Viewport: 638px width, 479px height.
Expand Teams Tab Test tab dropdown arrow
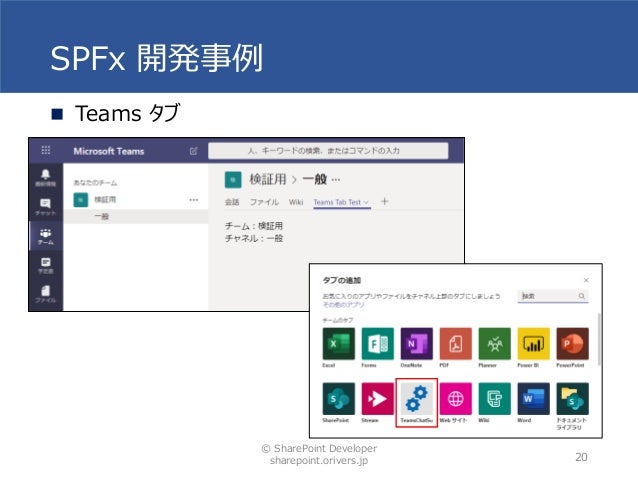pyautogui.click(x=366, y=202)
